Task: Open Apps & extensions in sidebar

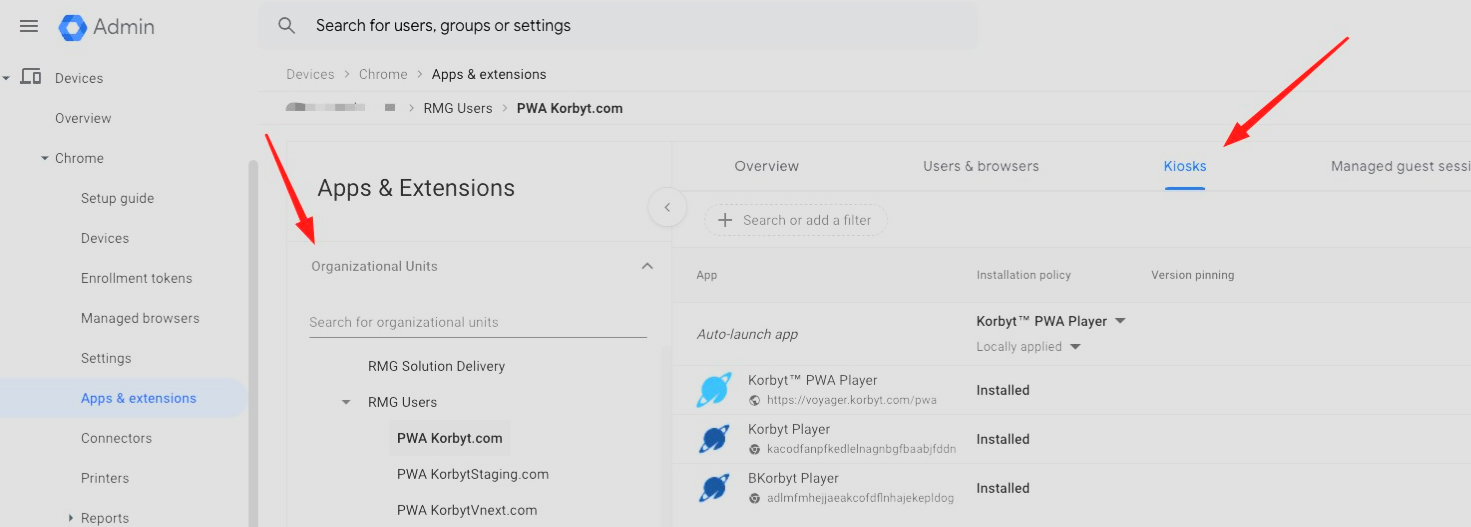Action: [138, 398]
